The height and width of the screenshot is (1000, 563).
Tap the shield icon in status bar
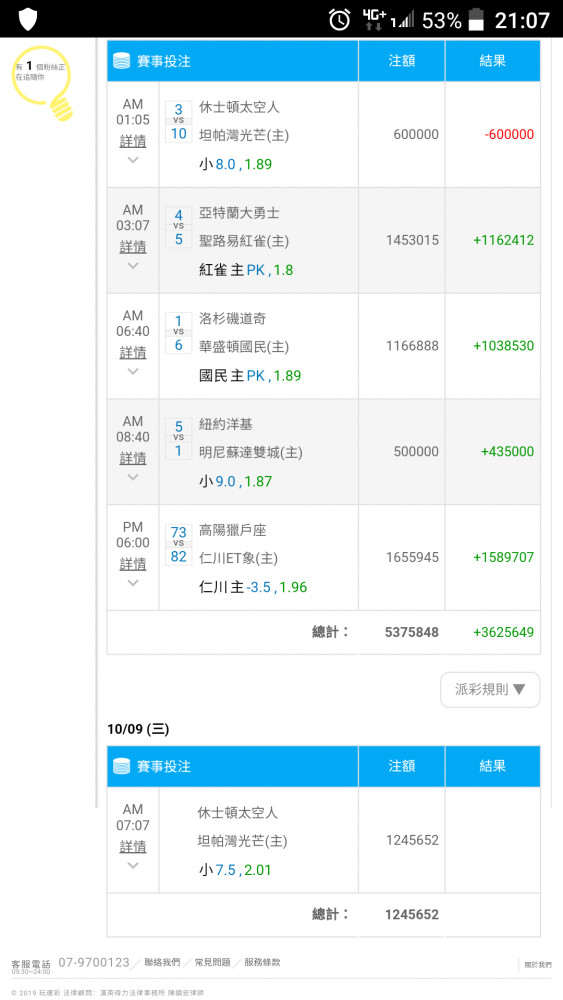pyautogui.click(x=27, y=19)
